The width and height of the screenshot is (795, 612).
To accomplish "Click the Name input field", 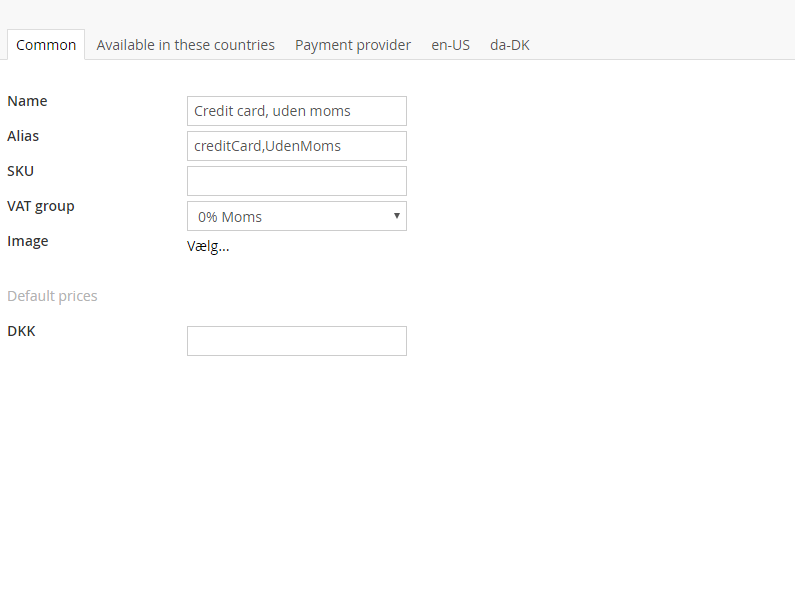I will (297, 111).
